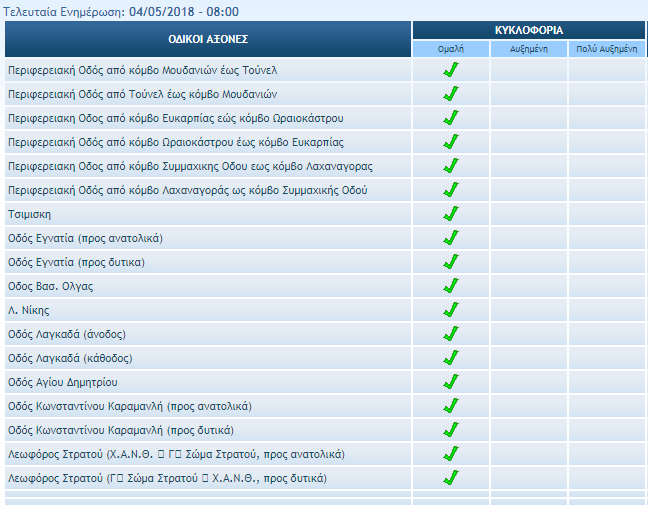Click checkmark beside Οδός Αγίου Δημητρίου

pyautogui.click(x=451, y=382)
